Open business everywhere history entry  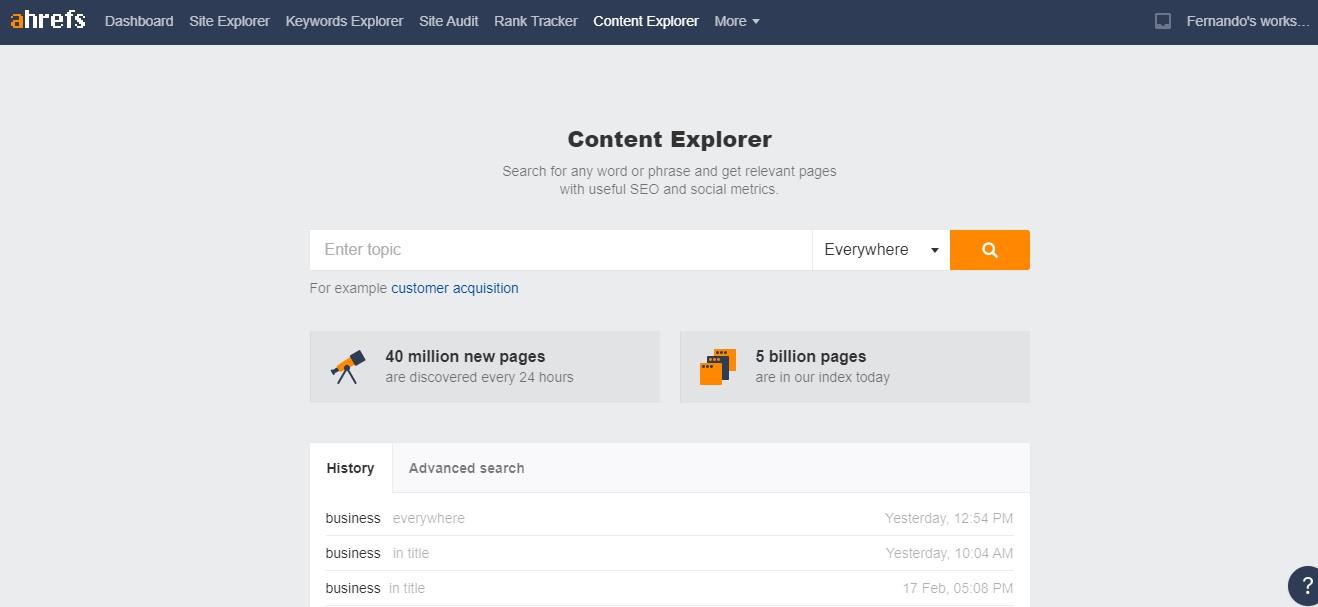pos(669,518)
